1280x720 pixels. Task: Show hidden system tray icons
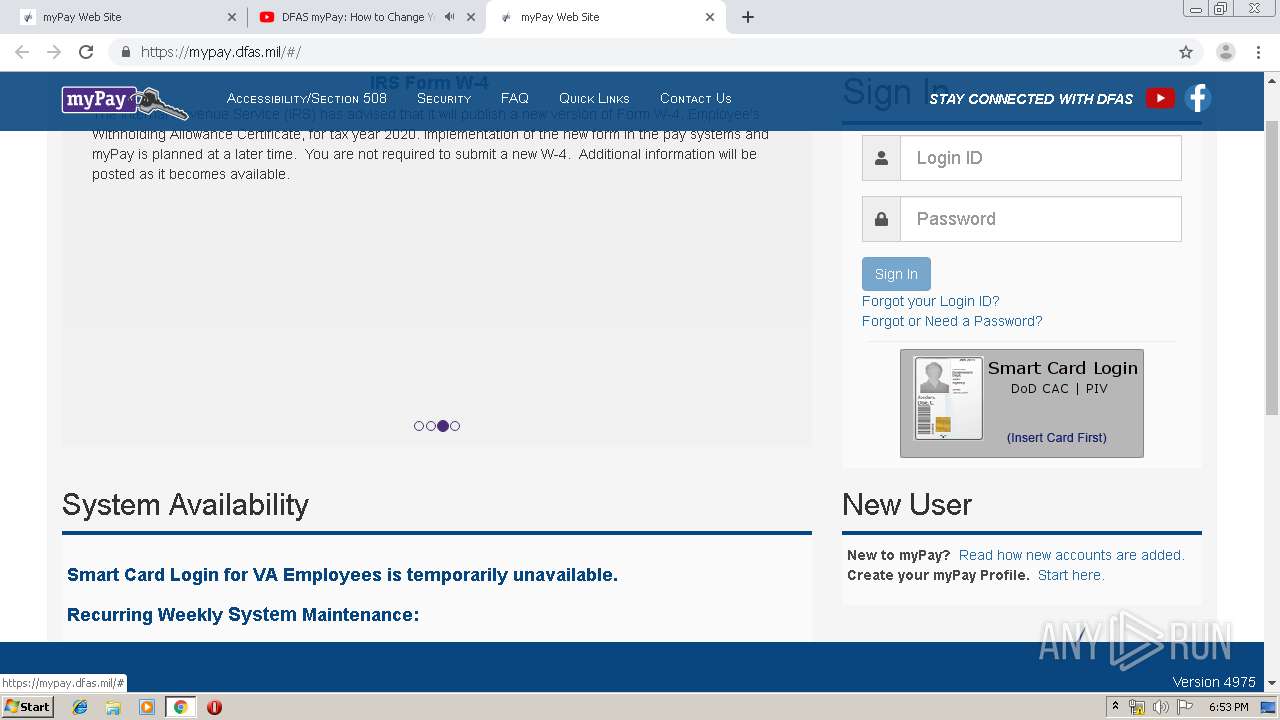coord(1116,707)
